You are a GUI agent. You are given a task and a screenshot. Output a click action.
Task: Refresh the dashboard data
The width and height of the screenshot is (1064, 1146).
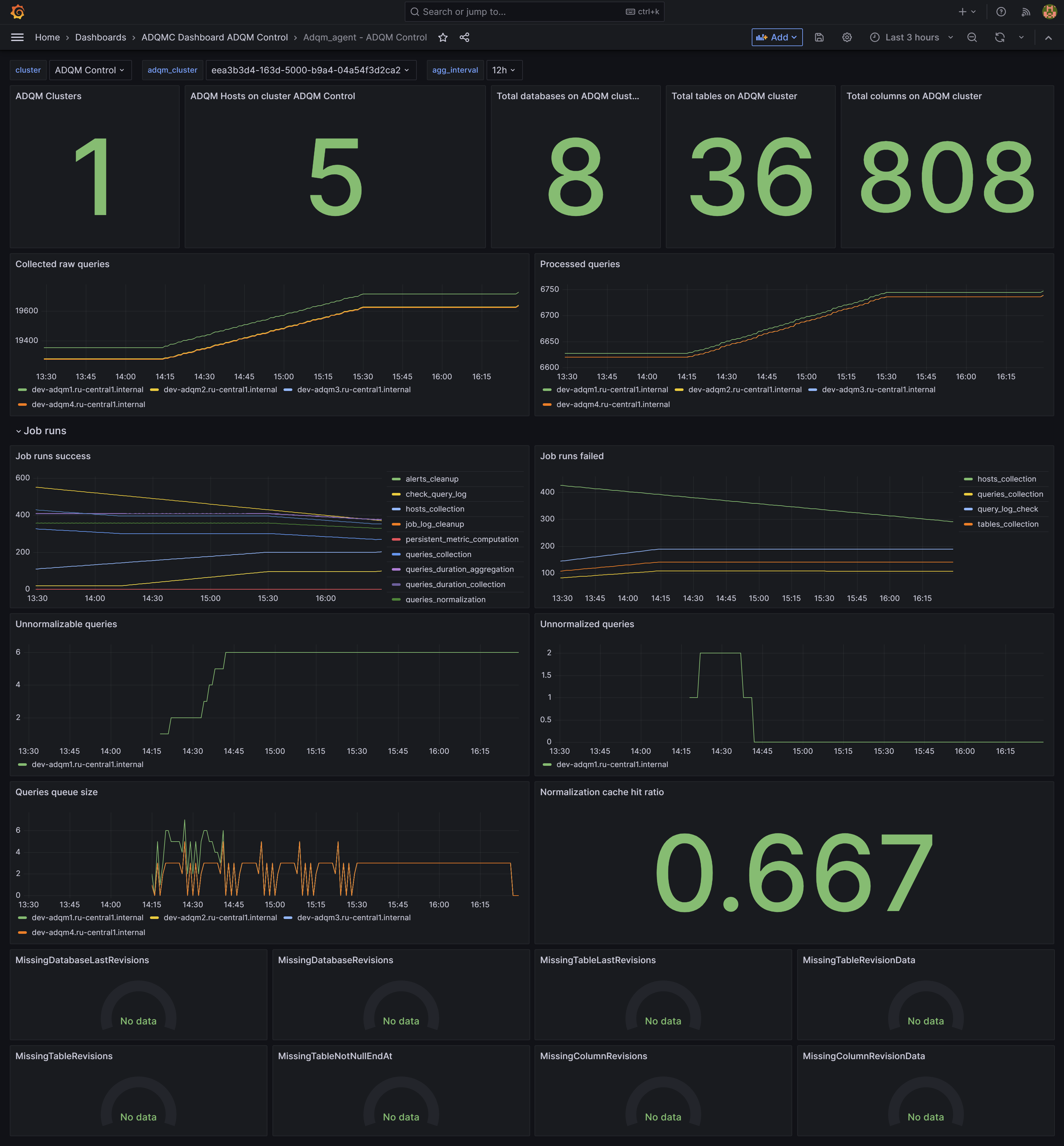click(1000, 37)
